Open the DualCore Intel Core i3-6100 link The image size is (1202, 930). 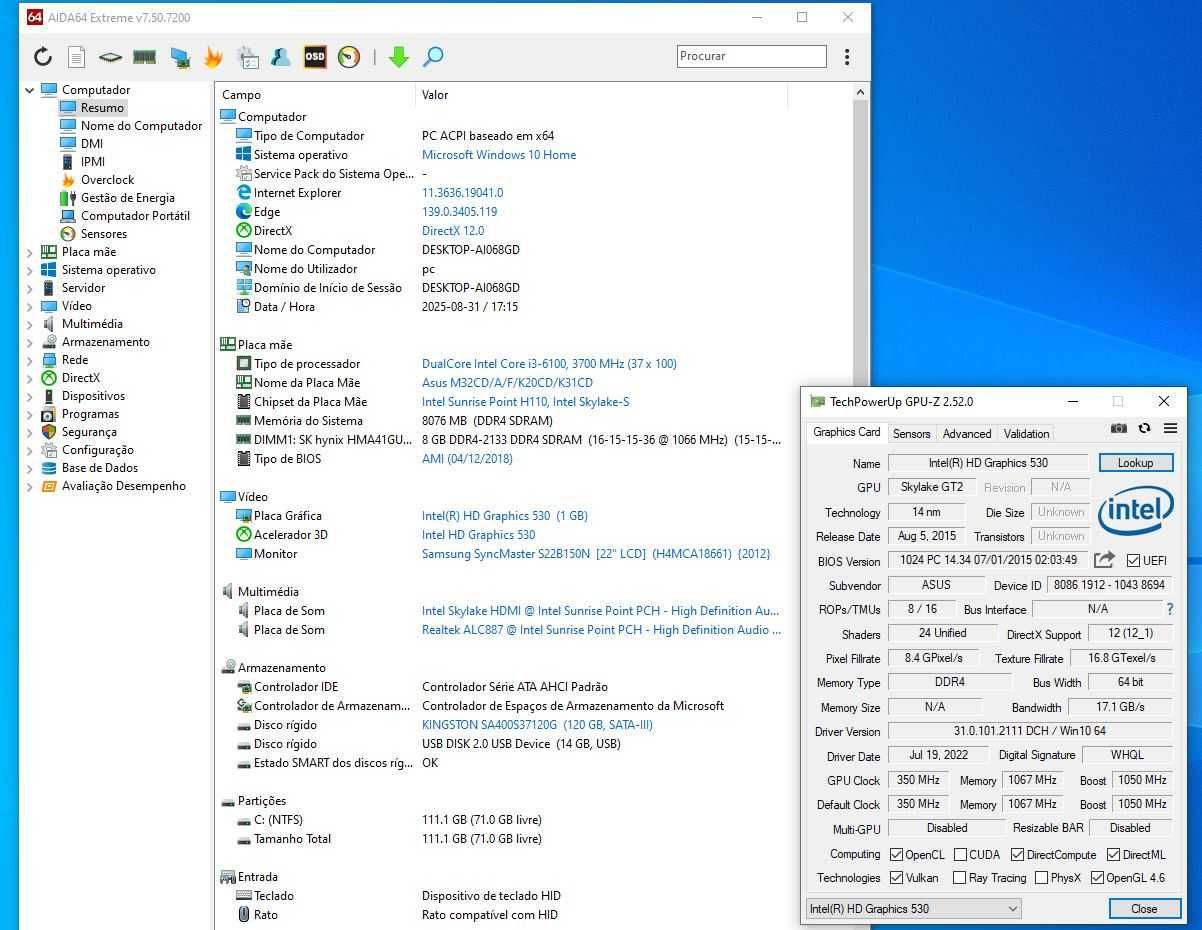point(549,364)
